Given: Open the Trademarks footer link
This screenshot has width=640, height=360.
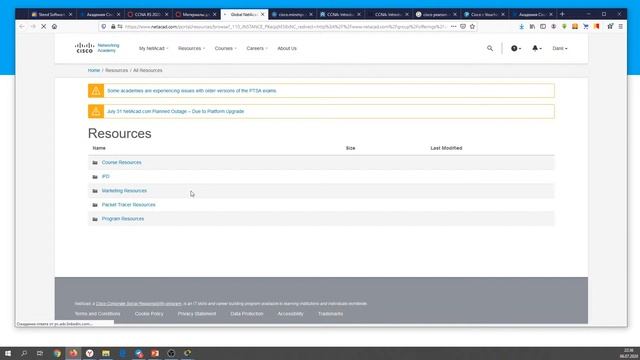Looking at the screenshot, I should (x=330, y=314).
